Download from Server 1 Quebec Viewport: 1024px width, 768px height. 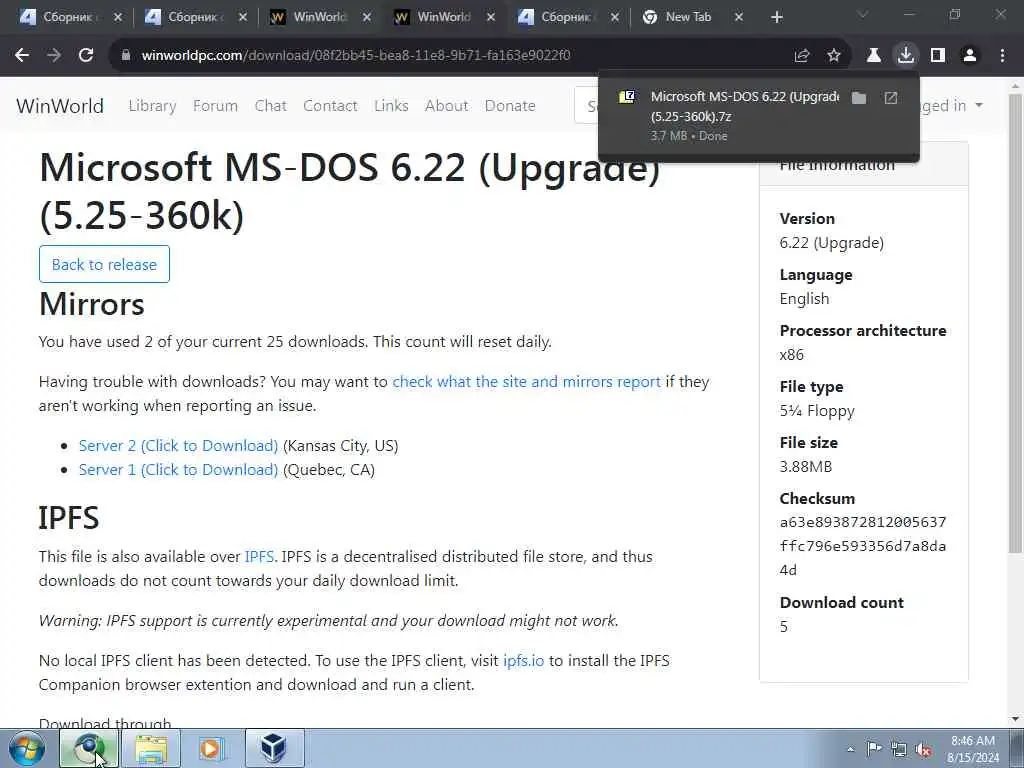point(178,470)
